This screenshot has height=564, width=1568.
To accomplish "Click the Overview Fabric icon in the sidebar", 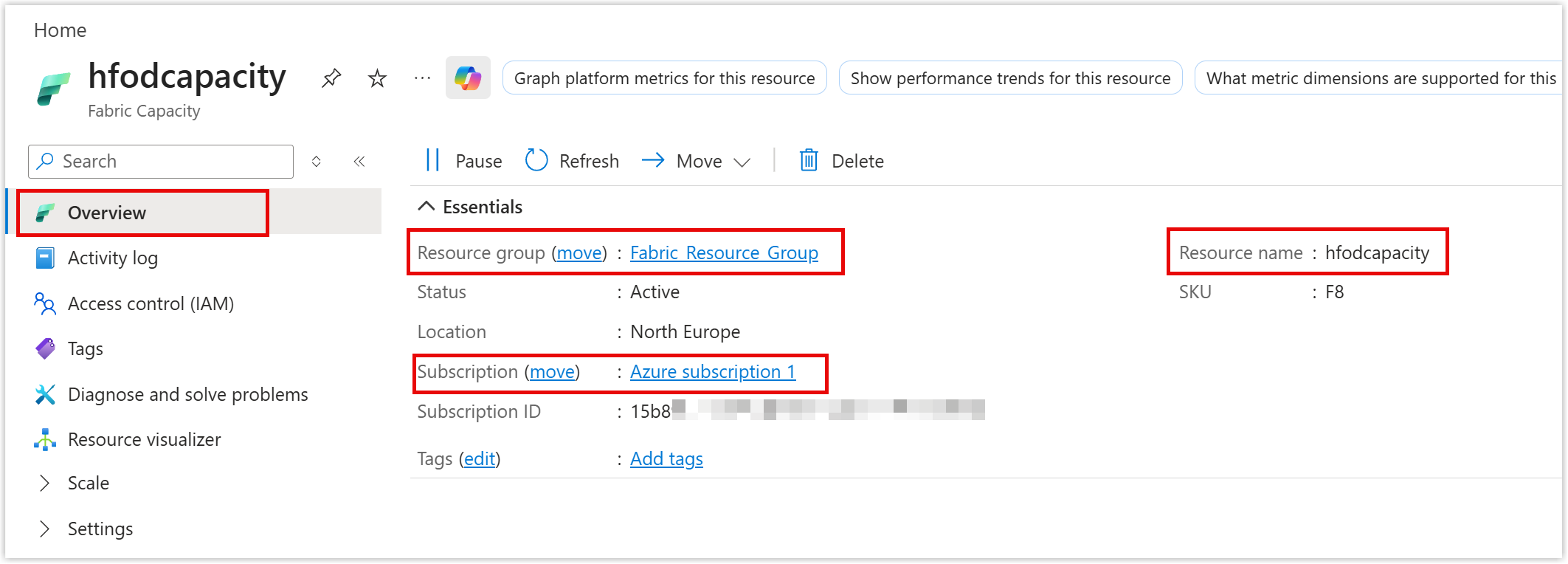I will [x=45, y=213].
